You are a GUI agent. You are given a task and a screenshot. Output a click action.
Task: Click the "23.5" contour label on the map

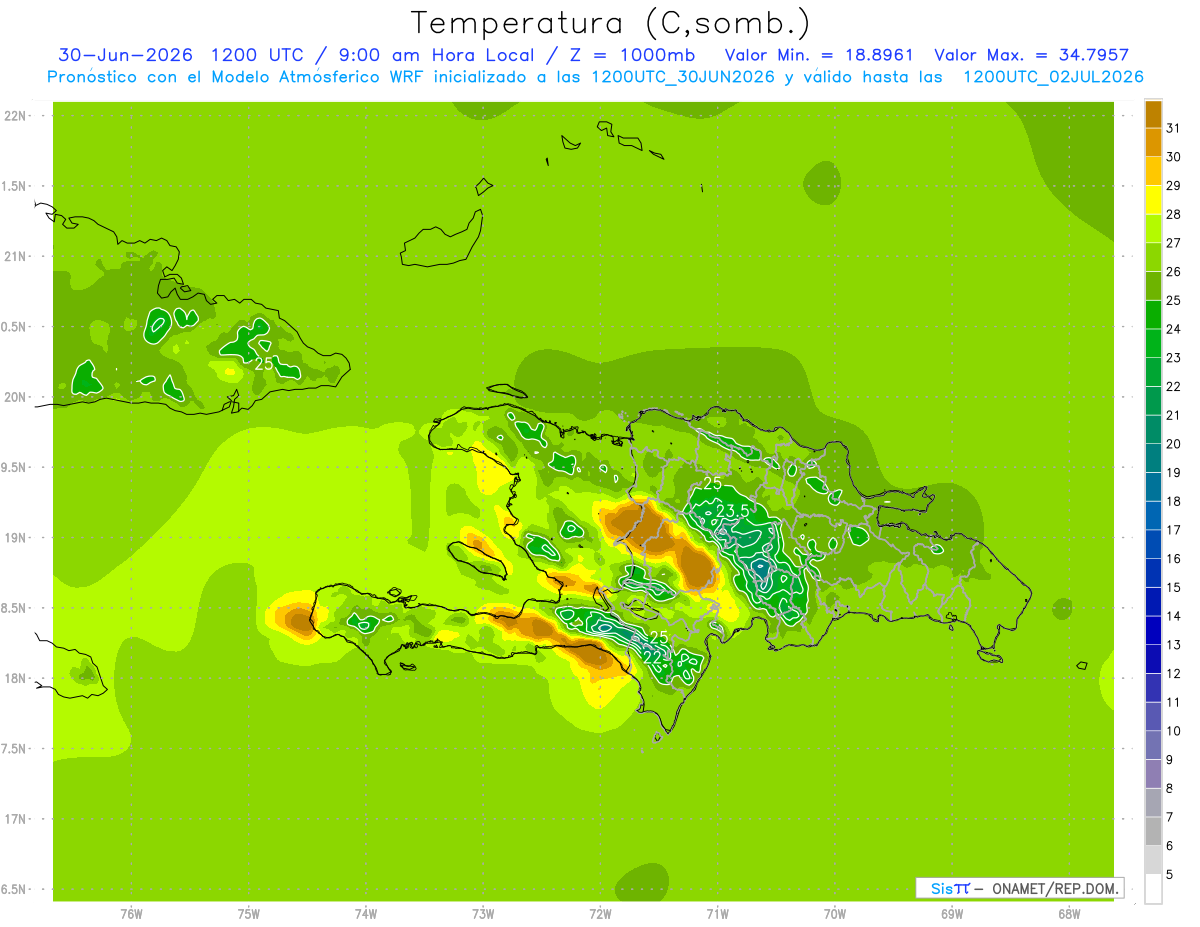pos(733,511)
